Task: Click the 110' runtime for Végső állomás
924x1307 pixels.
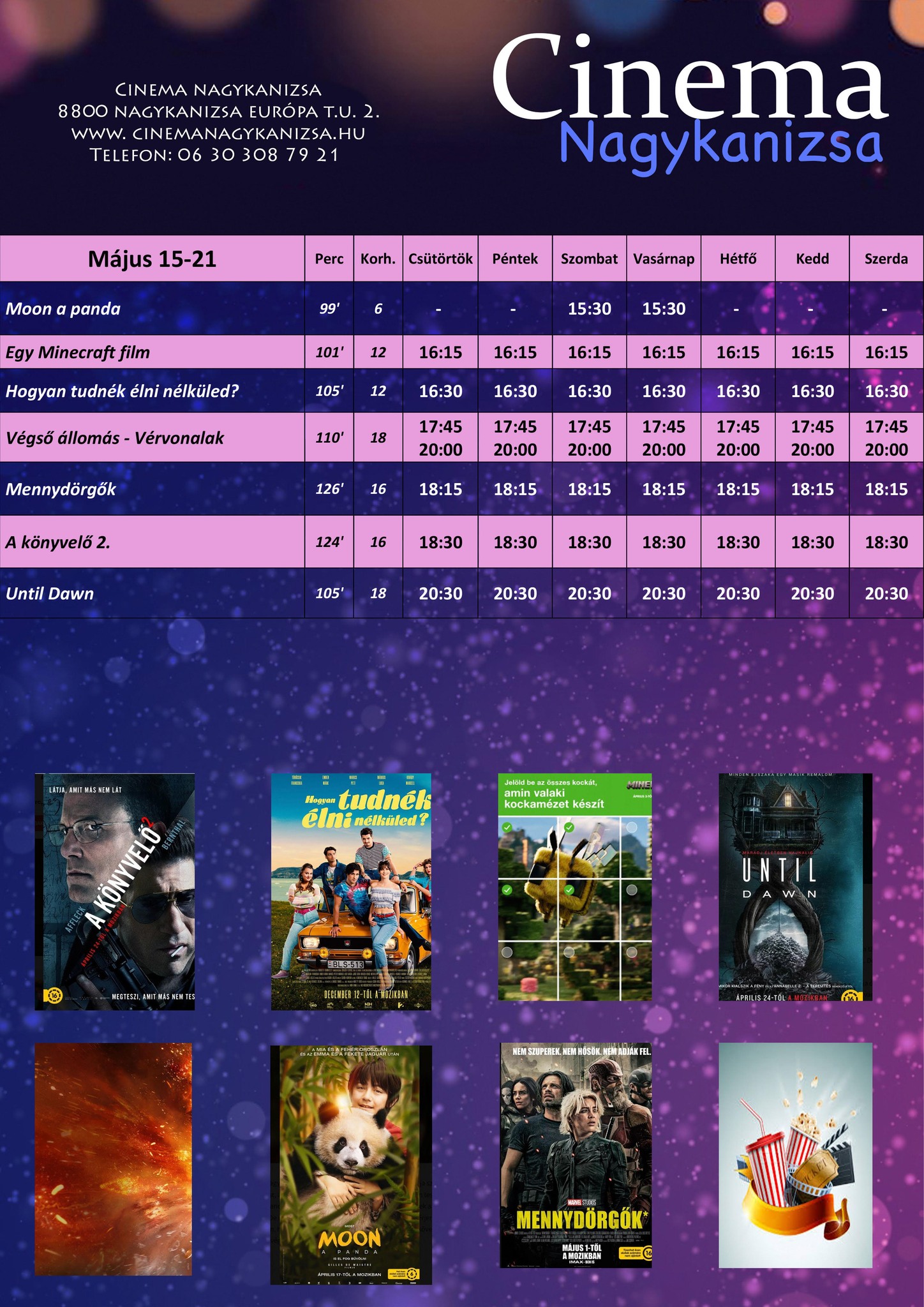Action: (329, 438)
